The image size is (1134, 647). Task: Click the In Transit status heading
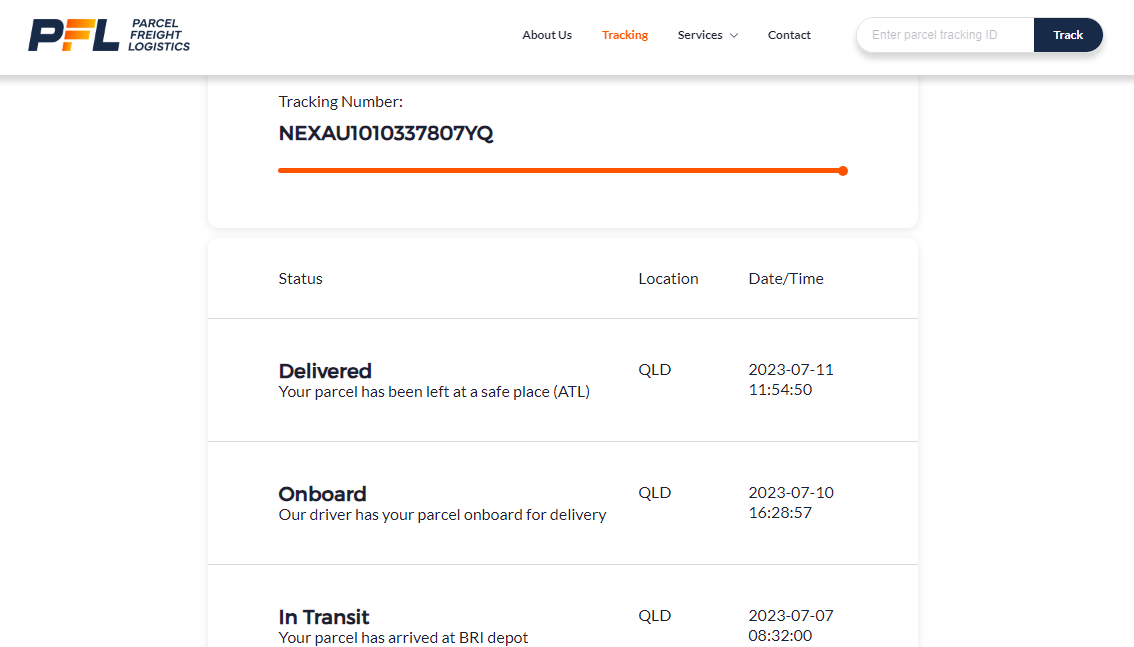click(x=324, y=617)
